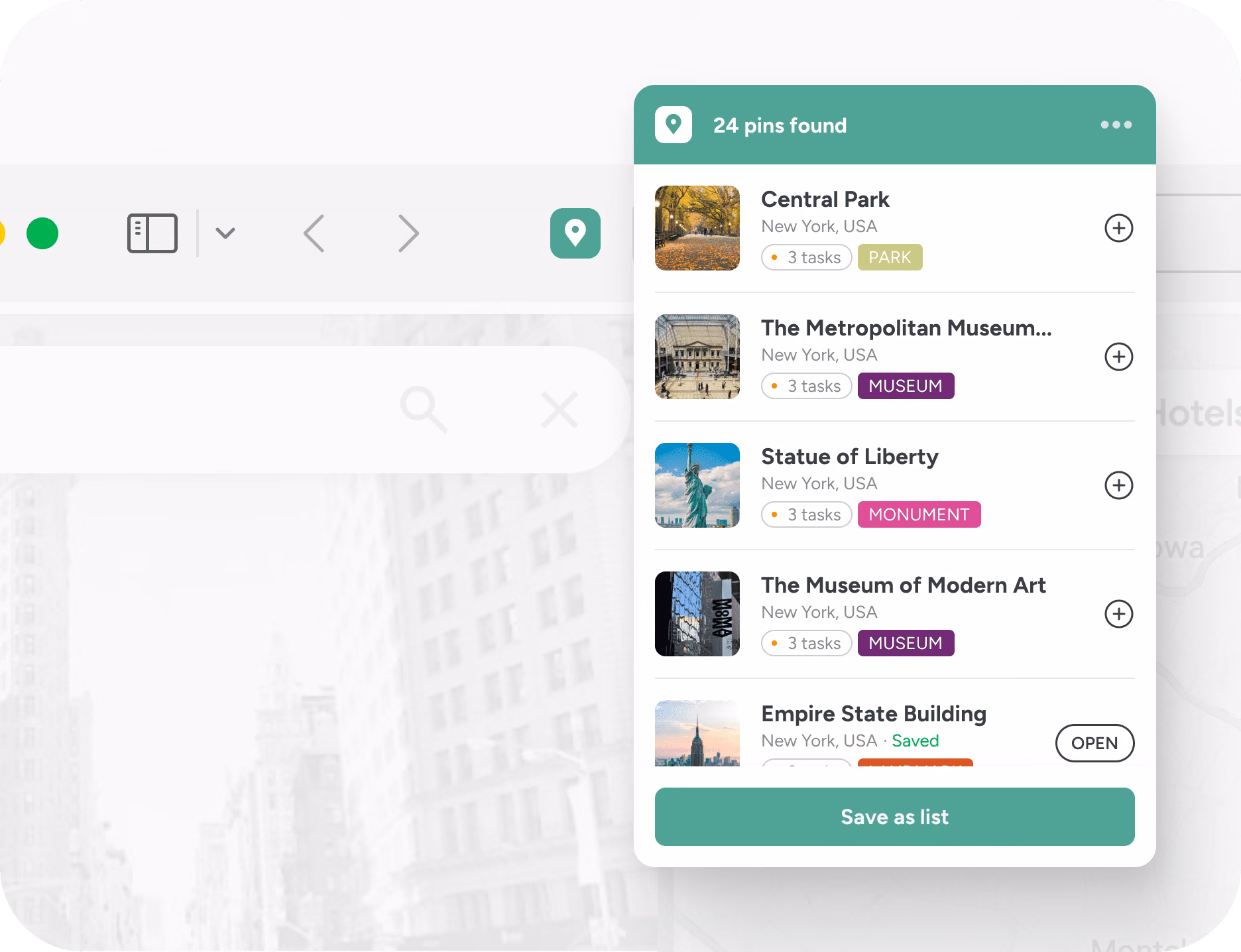Viewport: 1241px width, 952px height.
Task: Add The Metropolitan Museum with the plus icon
Action: 1118,357
